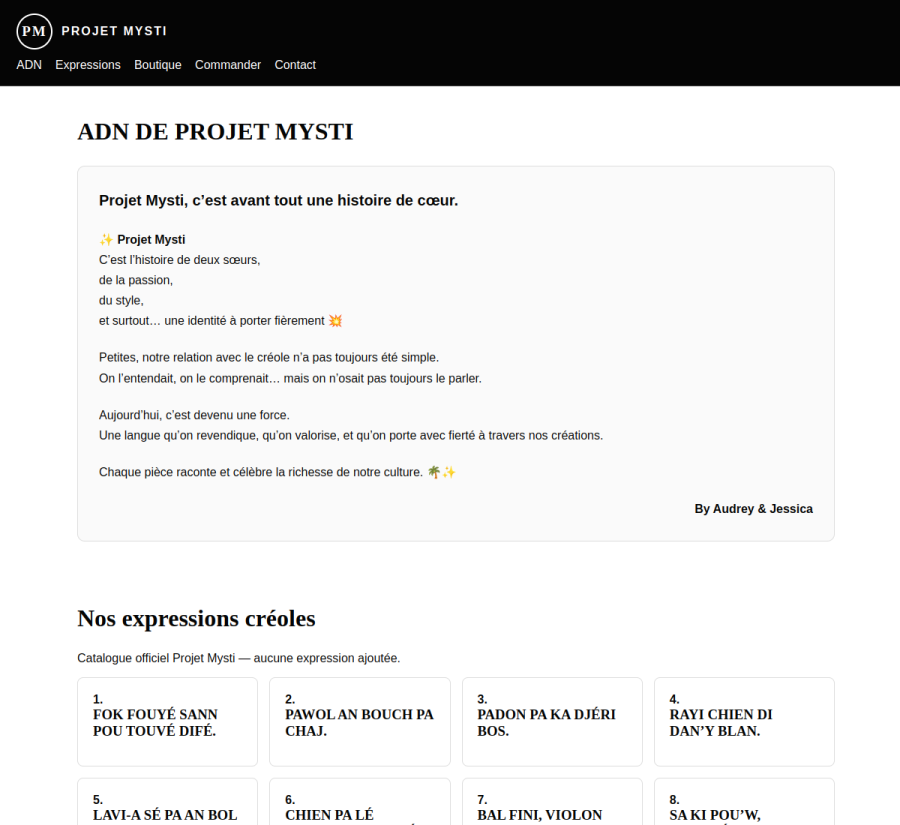
Task: Select card 2 'PAWOL AN BOUCH PA CHAJ'
Action: (x=360, y=722)
